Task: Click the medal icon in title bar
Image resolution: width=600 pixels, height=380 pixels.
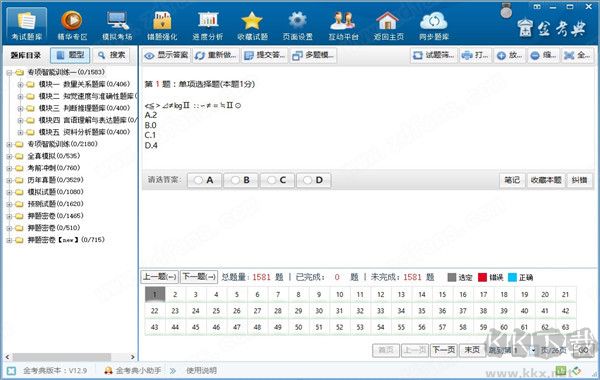Action: point(506,11)
